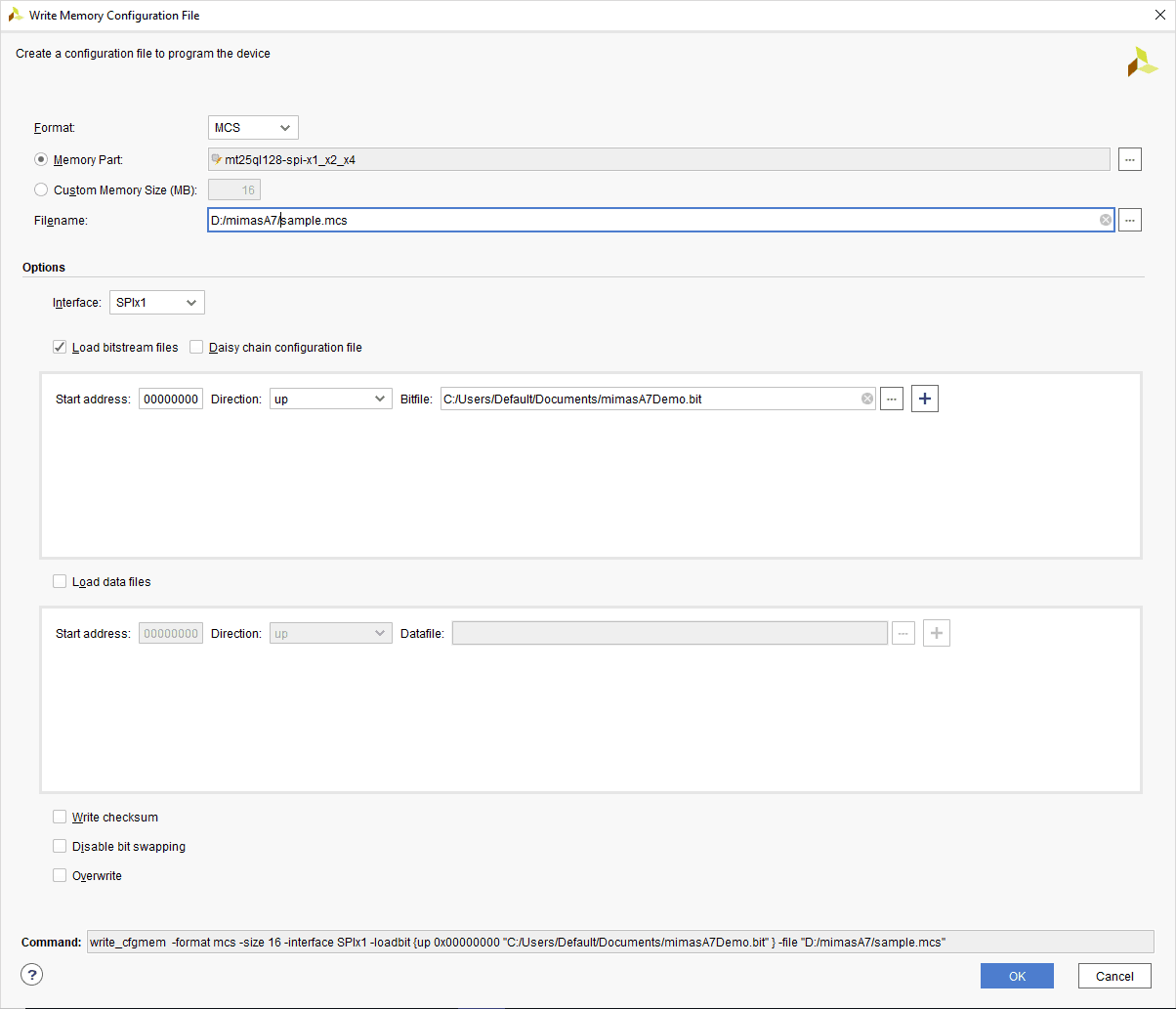Click the browse button for Filename
1176x1009 pixels.
pos(1129,221)
